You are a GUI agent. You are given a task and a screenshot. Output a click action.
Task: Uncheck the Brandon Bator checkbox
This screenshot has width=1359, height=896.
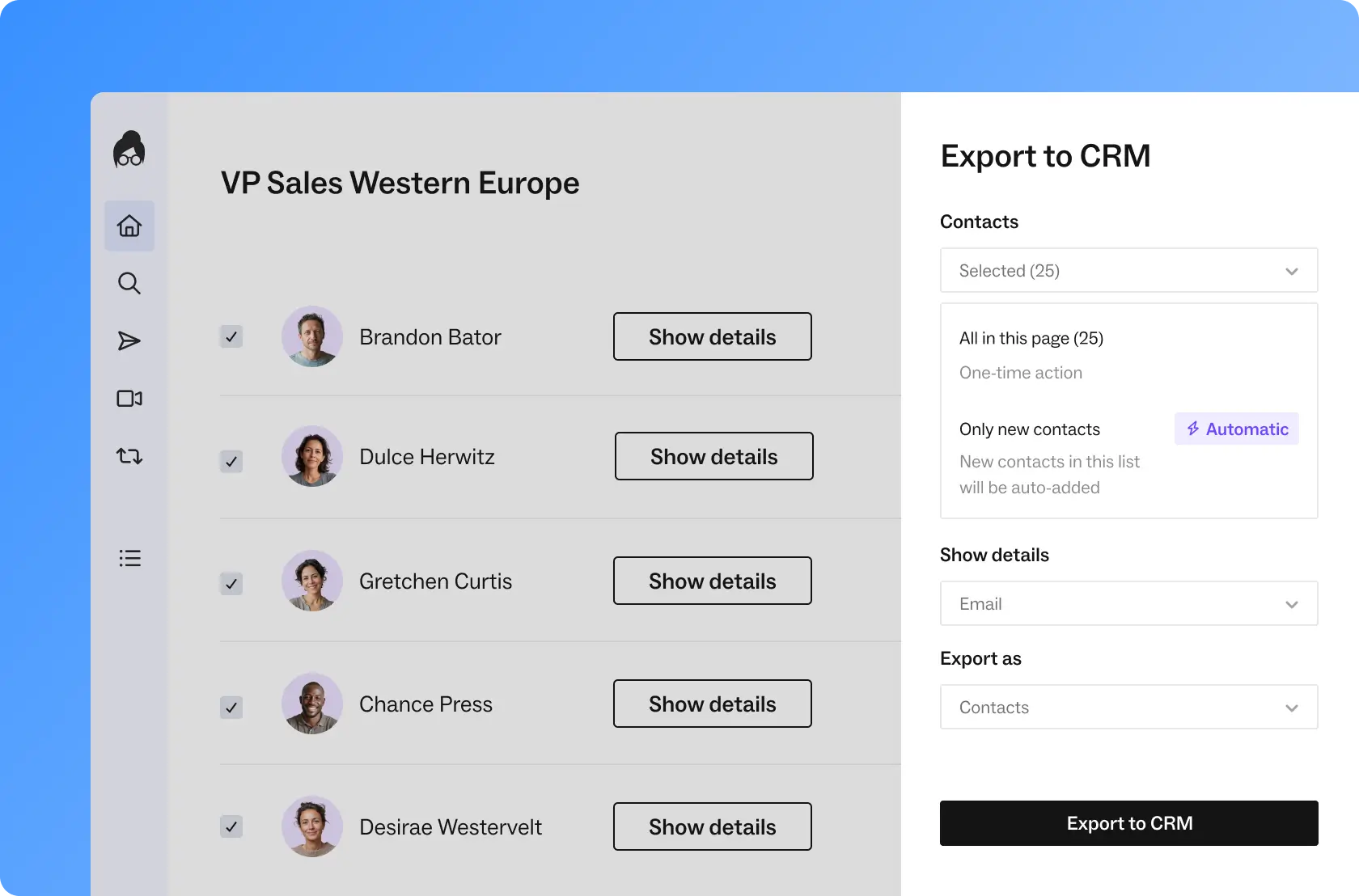tap(231, 336)
